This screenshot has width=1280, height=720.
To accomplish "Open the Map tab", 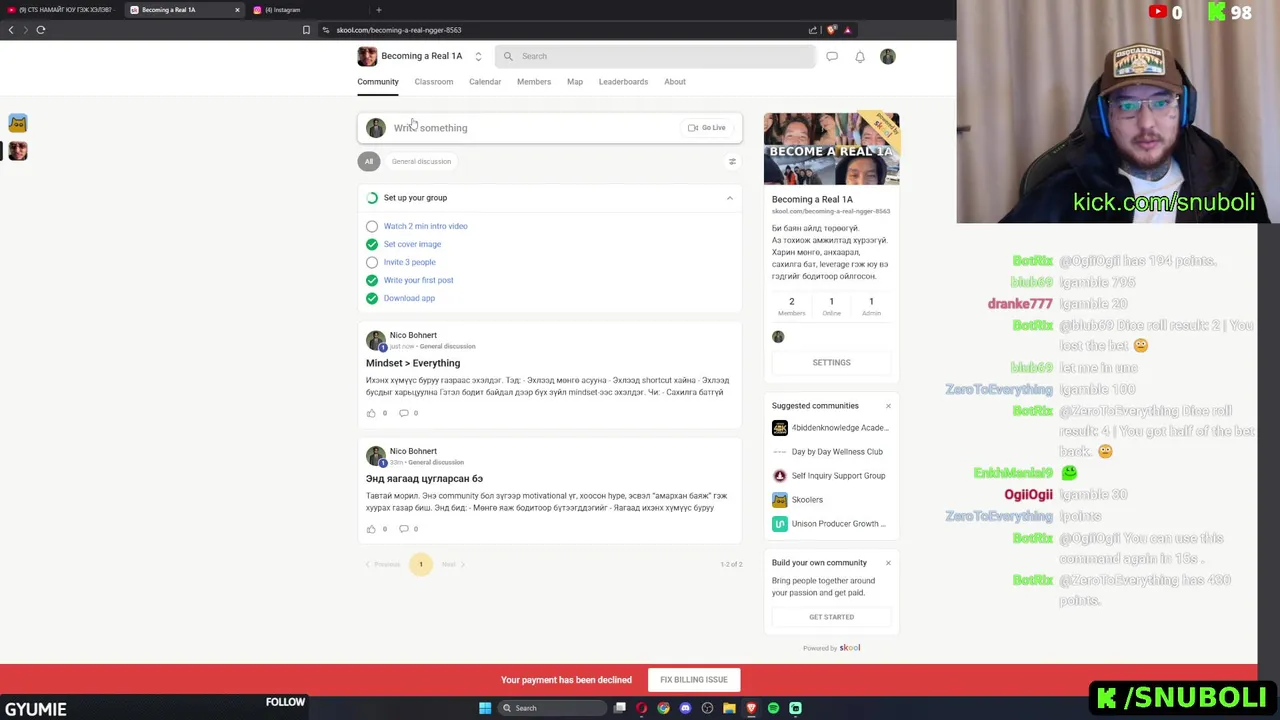I will [x=575, y=82].
